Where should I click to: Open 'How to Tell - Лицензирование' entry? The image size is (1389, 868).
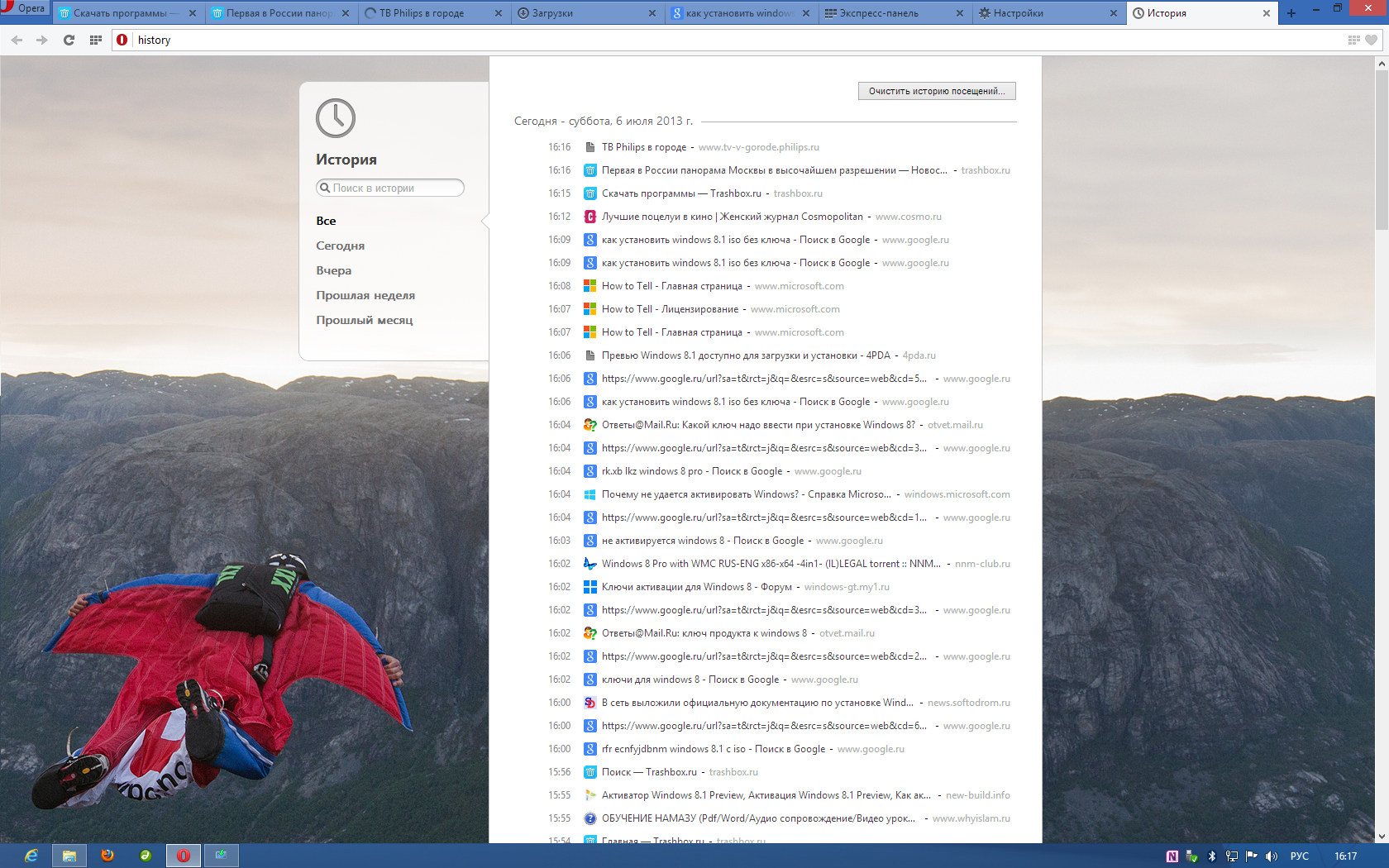[x=670, y=309]
